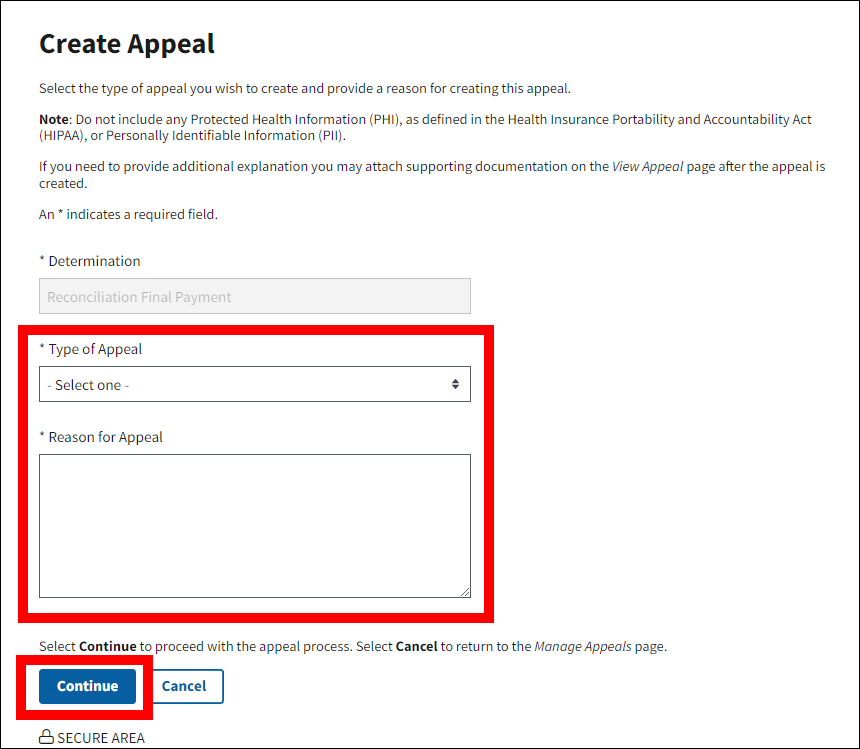Click the bold "Note" word
Screen dimensions: 860x749
[55, 119]
